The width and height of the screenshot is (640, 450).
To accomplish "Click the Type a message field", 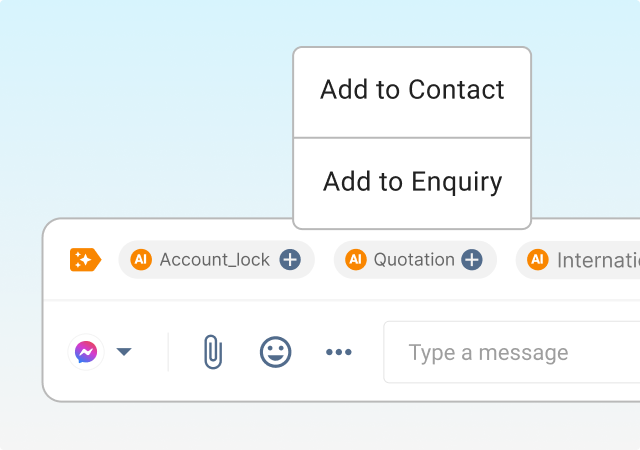I will coord(510,352).
